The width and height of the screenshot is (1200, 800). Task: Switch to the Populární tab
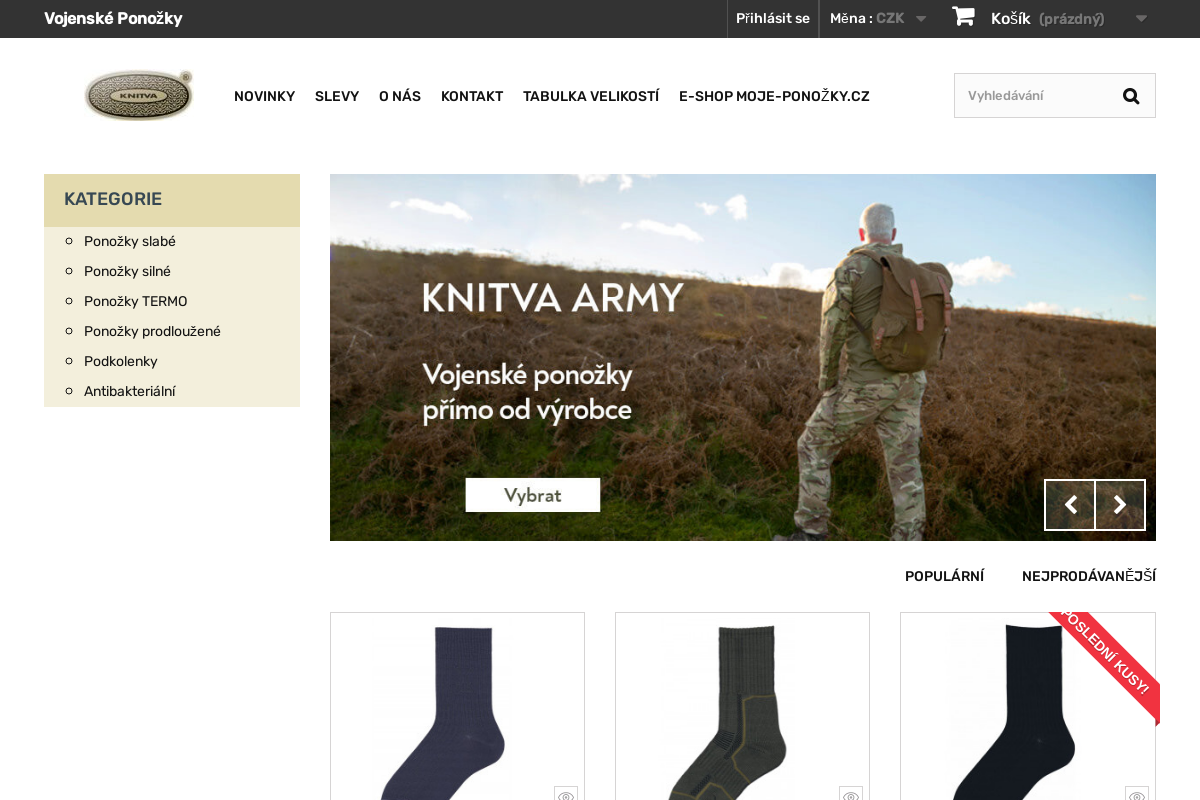point(944,576)
